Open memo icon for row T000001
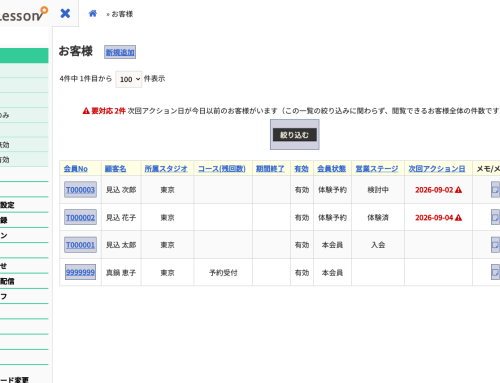Viewport: 500px width, 383px height. click(x=495, y=245)
